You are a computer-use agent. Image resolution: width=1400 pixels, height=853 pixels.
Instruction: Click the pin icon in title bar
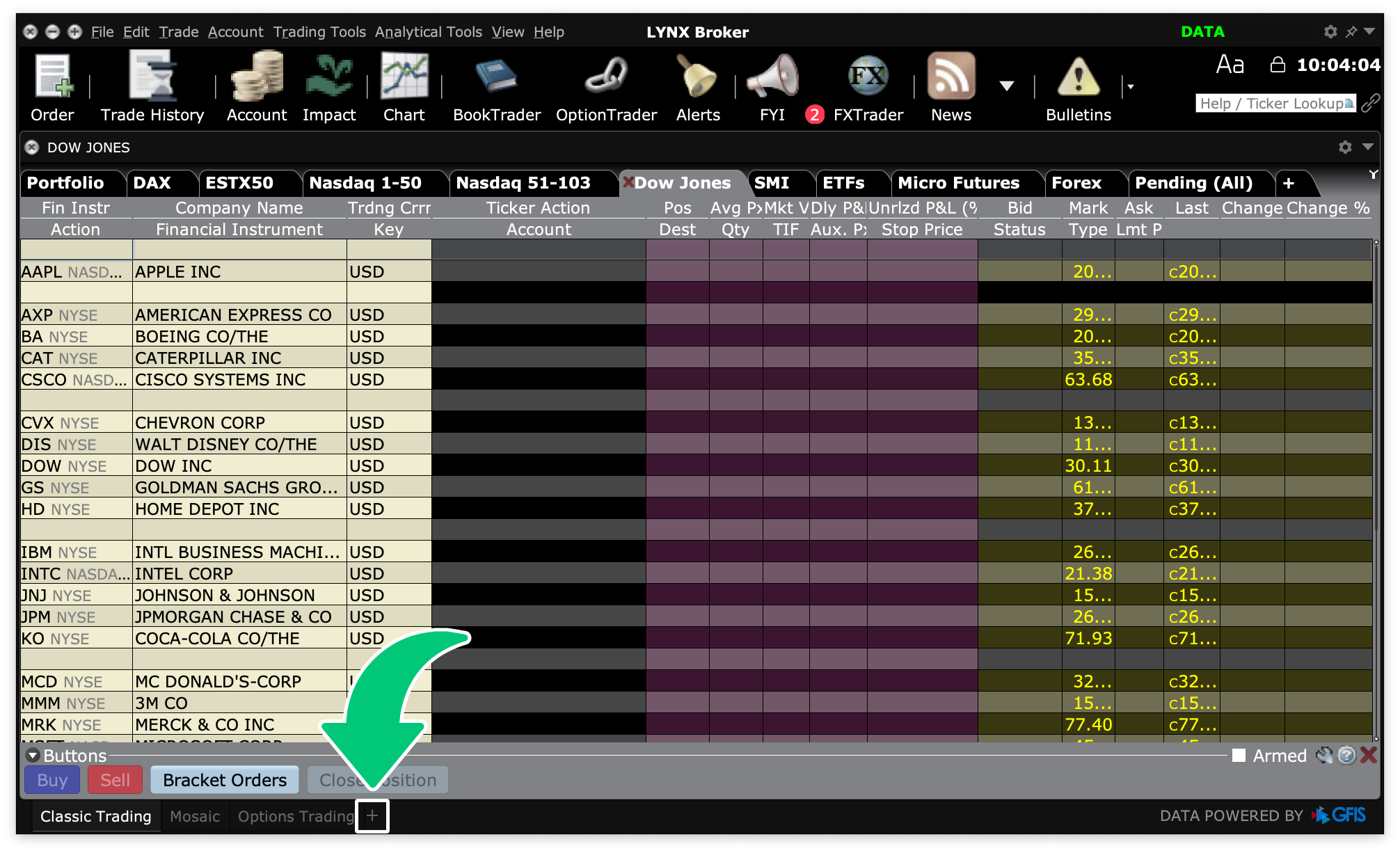pyautogui.click(x=1351, y=31)
